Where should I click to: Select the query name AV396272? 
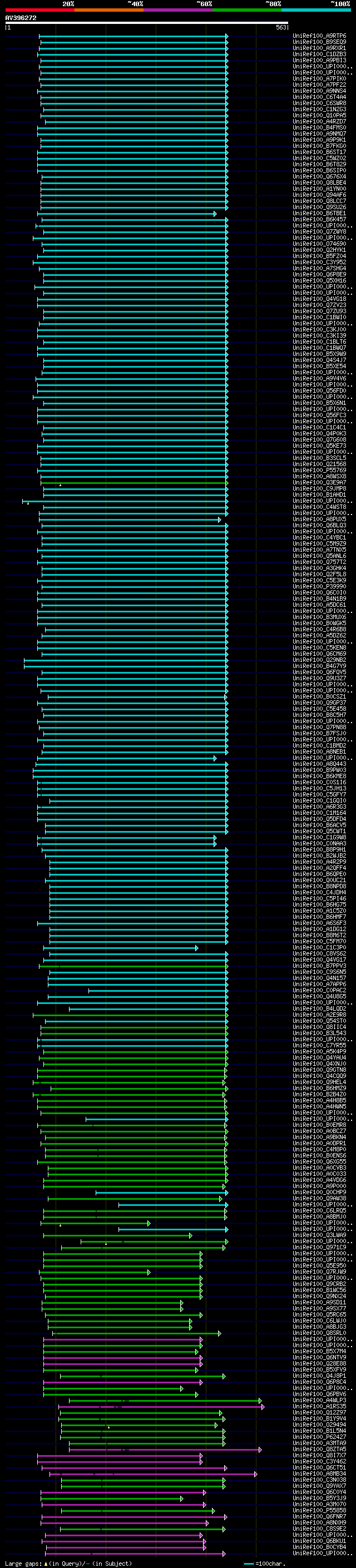click(x=21, y=18)
